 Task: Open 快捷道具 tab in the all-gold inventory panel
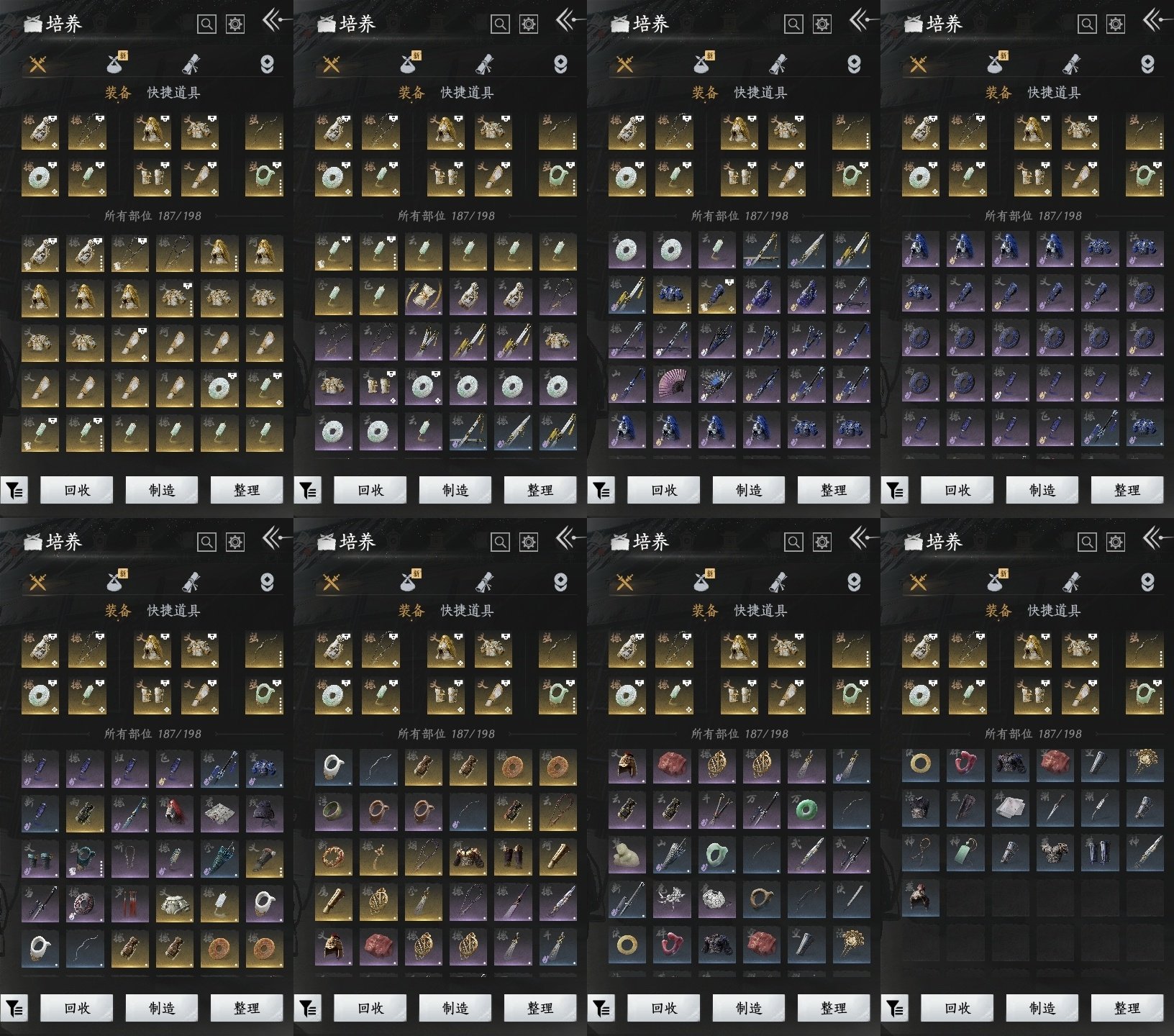(x=173, y=93)
